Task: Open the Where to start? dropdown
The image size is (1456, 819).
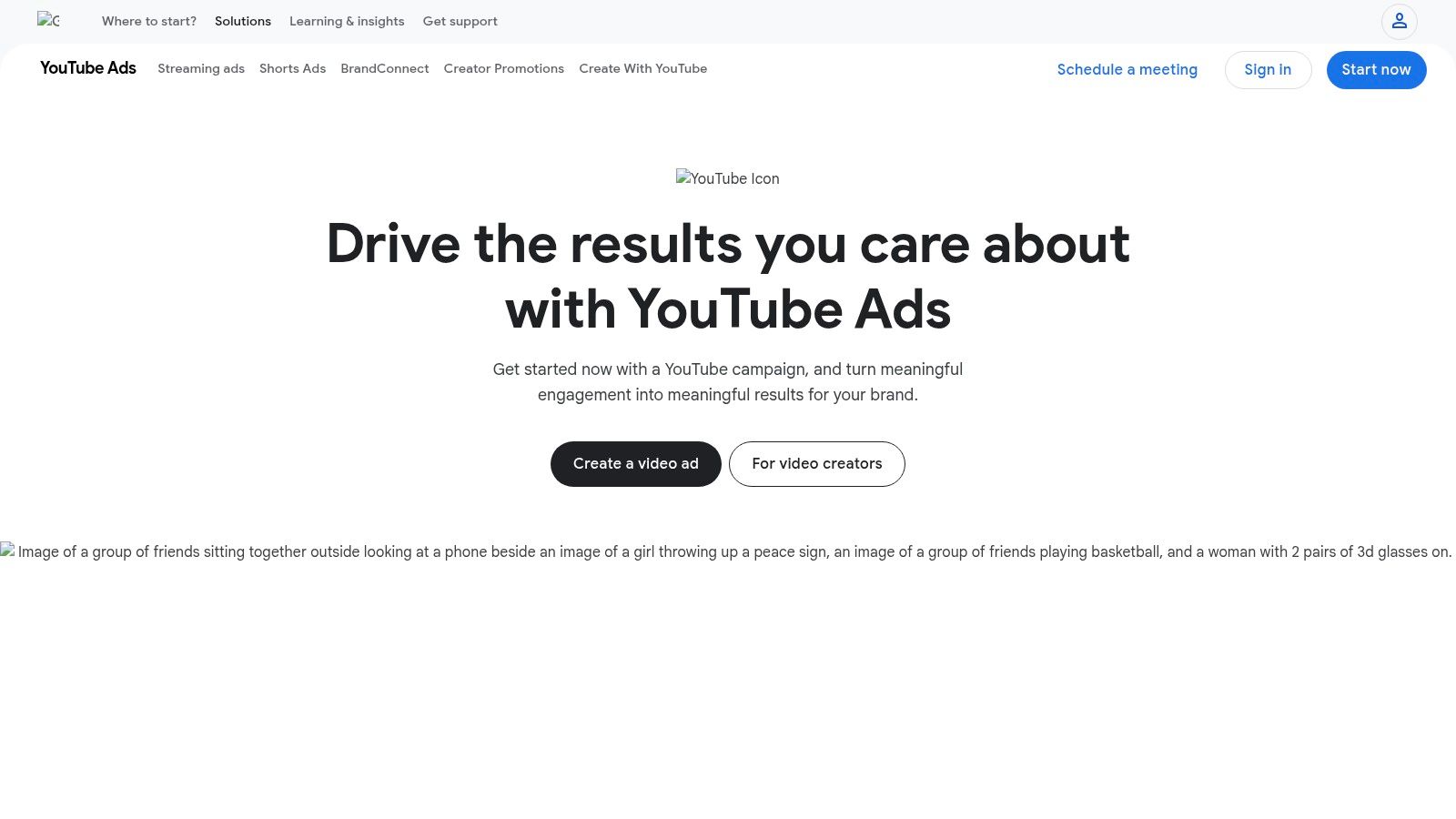Action: click(148, 21)
